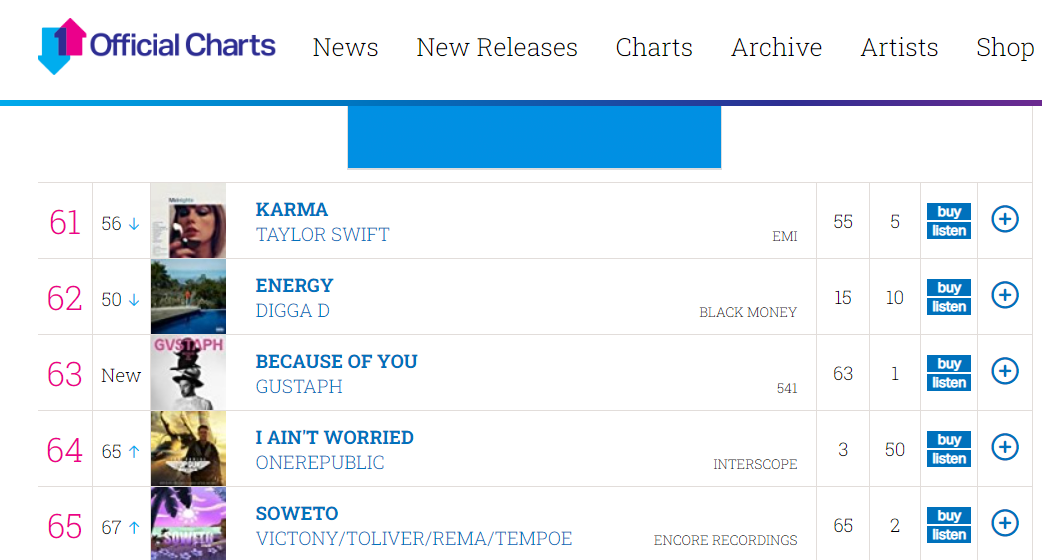This screenshot has width=1042, height=560.
Task: Select Artists in the navigation
Action: pos(899,47)
